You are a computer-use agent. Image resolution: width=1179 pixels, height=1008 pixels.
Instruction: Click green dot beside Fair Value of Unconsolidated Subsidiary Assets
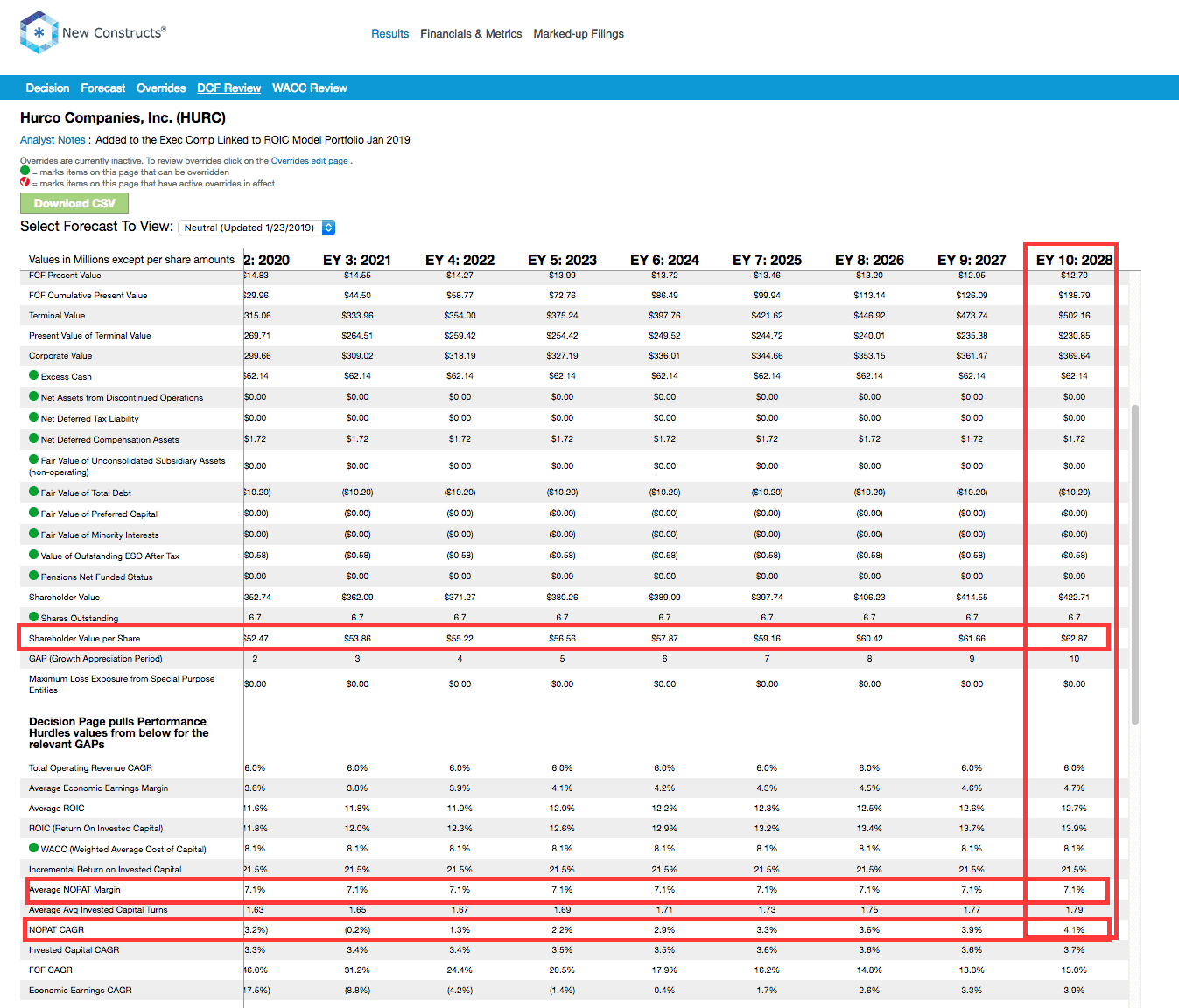tap(34, 459)
